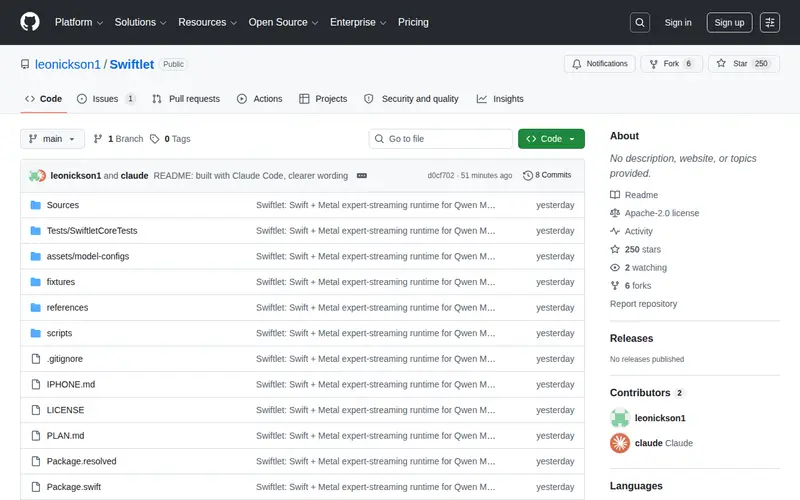Open the Package.swift file name

[74, 487]
